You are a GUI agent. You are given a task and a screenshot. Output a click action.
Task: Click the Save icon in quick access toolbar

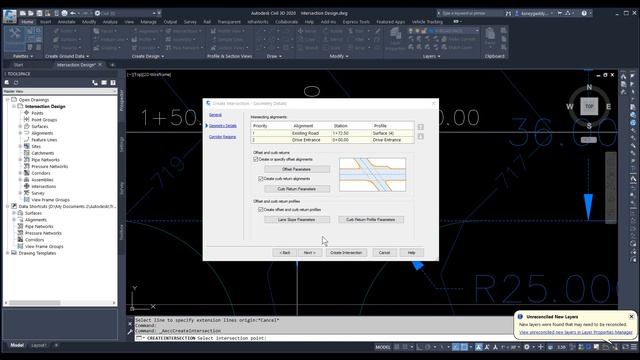tap(39, 13)
